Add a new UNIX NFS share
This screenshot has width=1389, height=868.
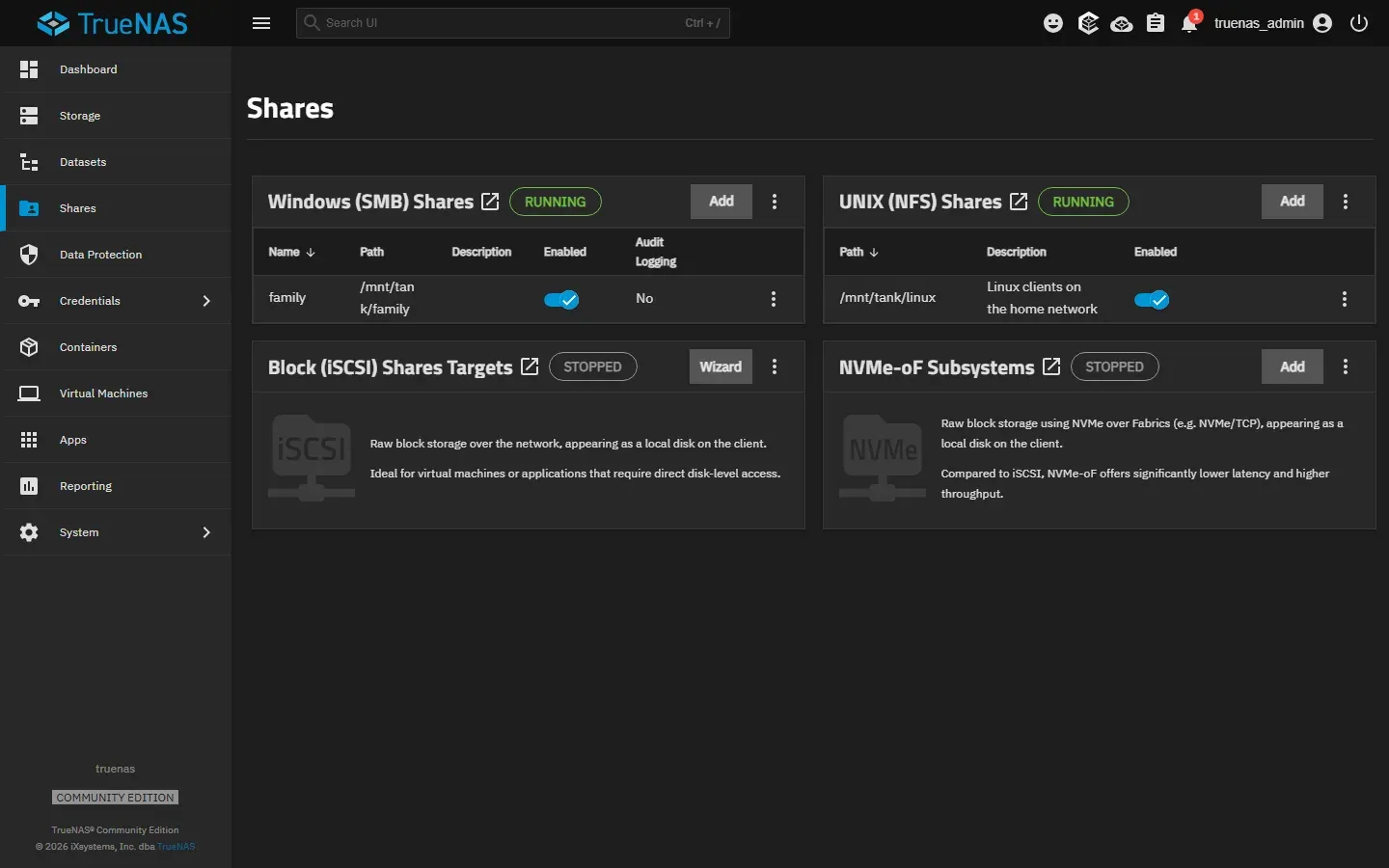[1293, 202]
